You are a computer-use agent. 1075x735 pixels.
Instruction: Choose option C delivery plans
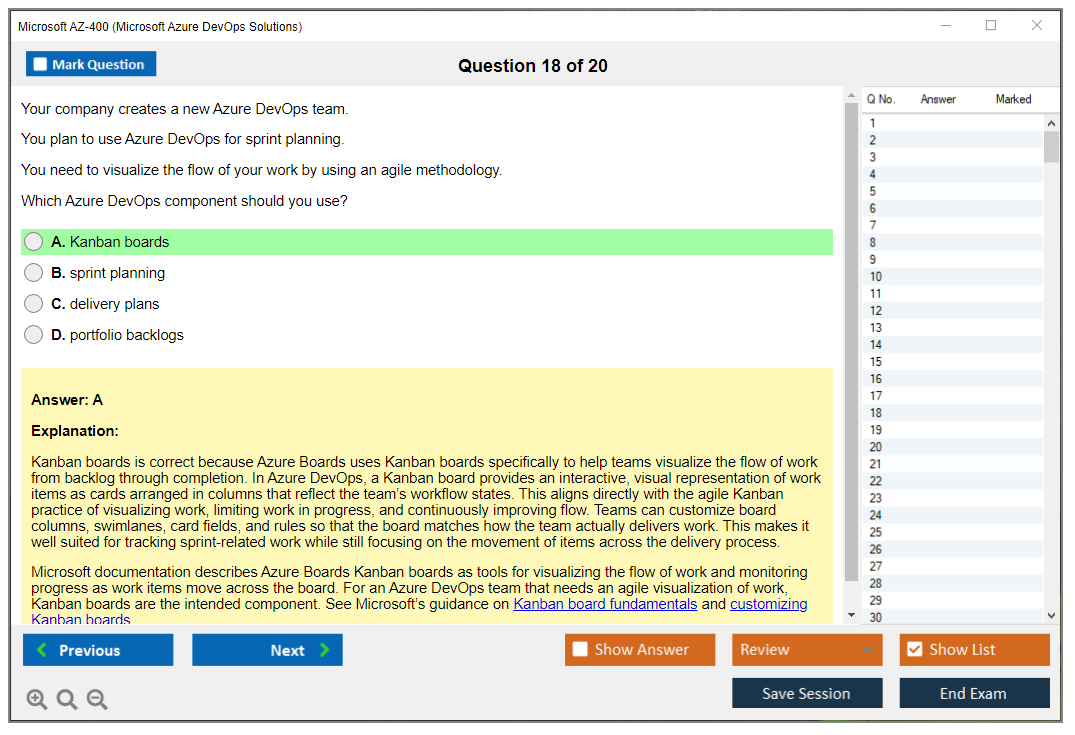pyautogui.click(x=34, y=303)
